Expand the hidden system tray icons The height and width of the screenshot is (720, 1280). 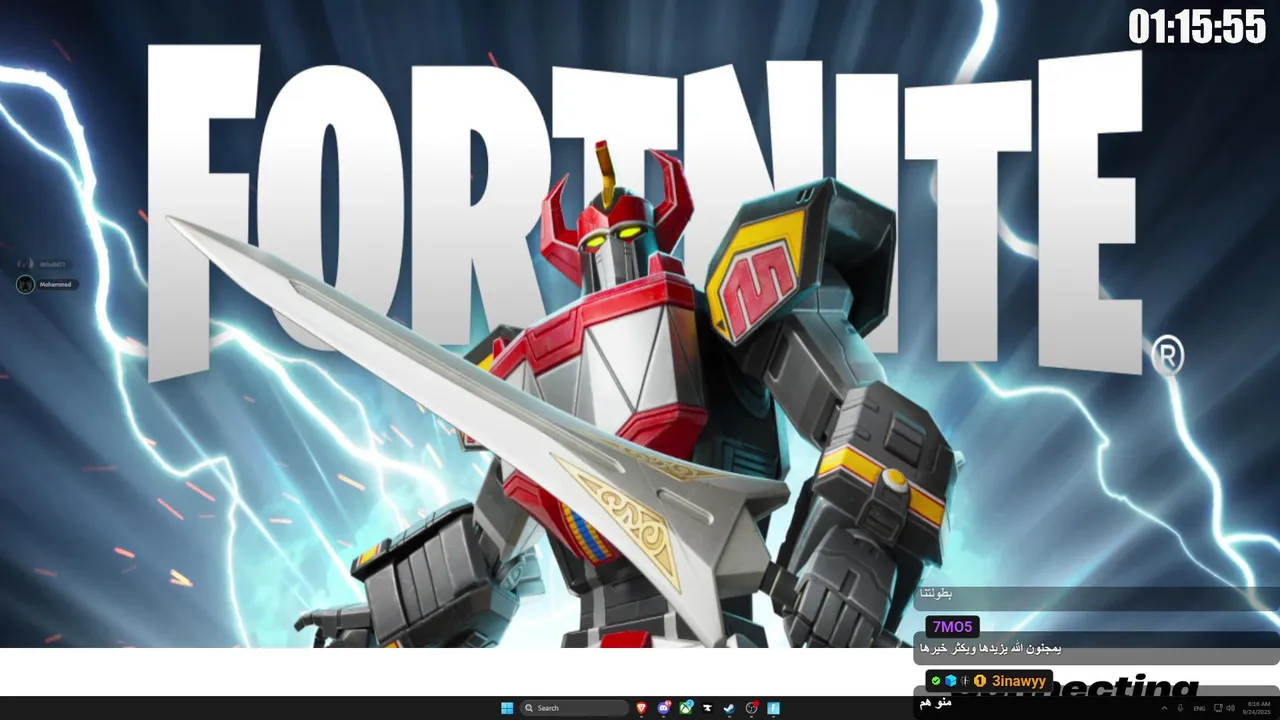point(1164,708)
